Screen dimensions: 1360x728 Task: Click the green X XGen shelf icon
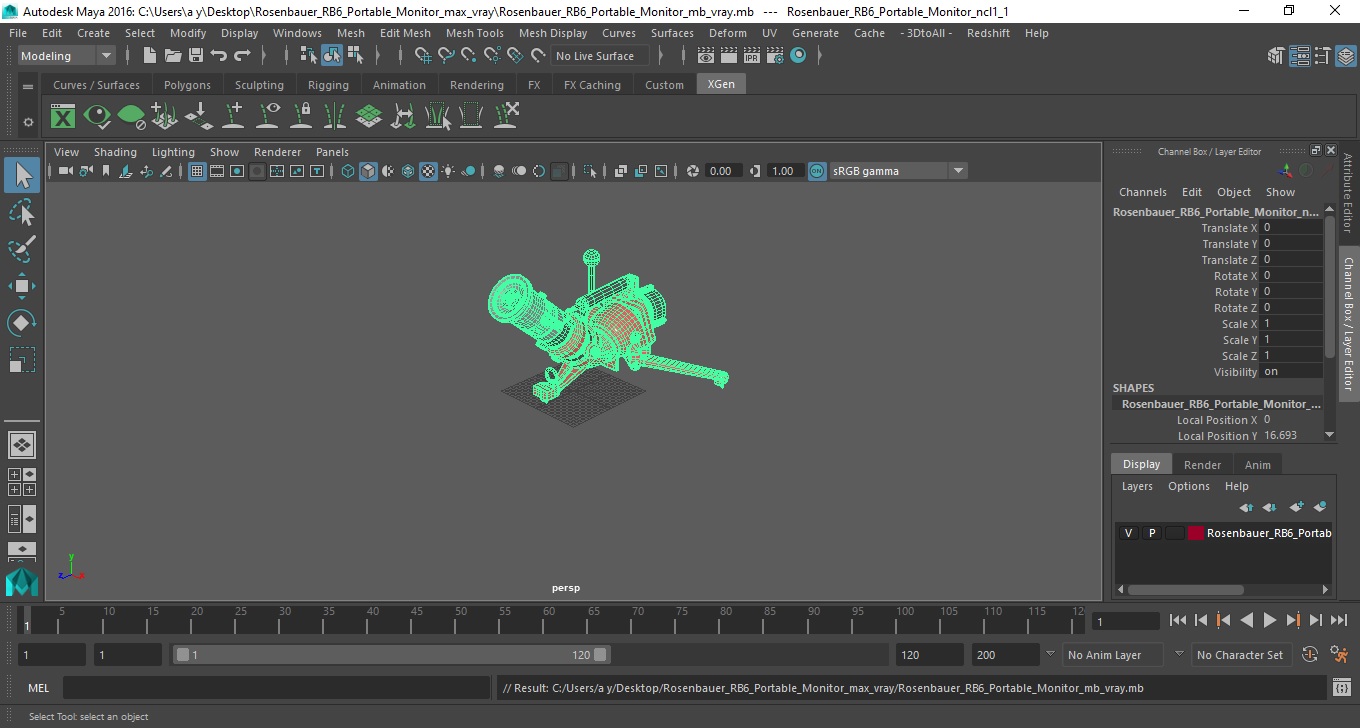[63, 117]
